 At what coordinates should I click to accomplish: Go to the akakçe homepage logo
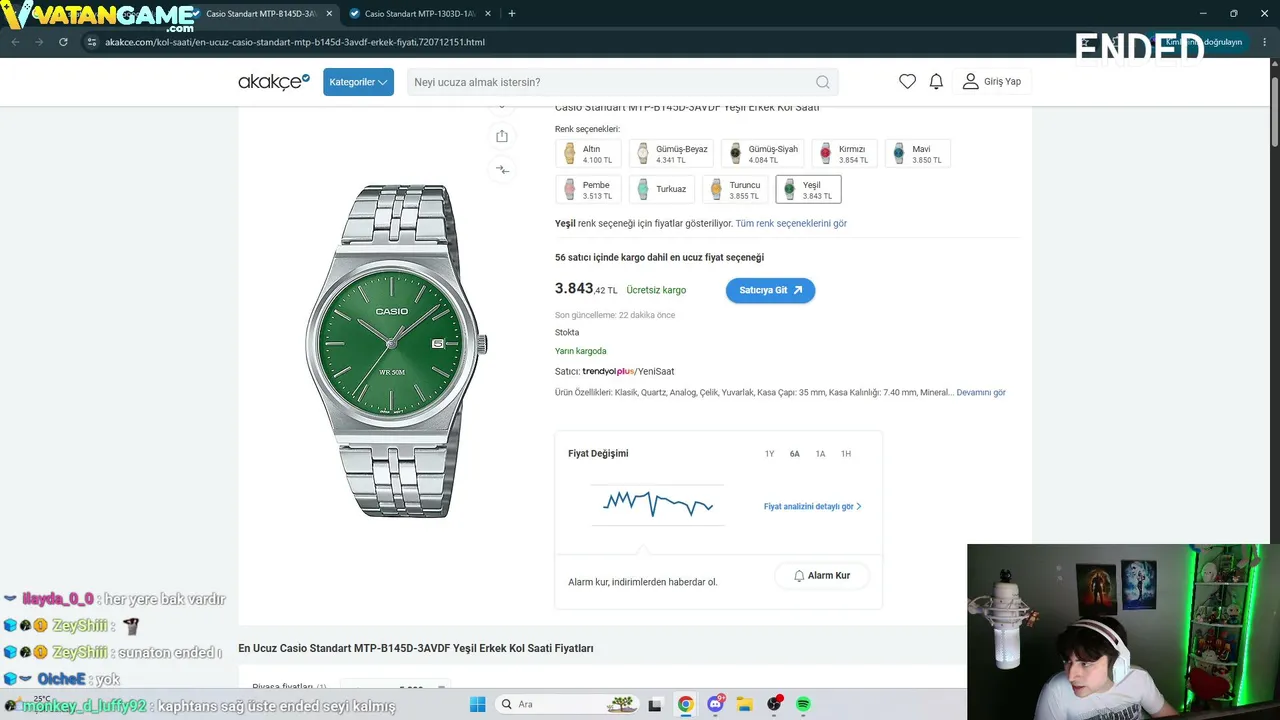(274, 82)
